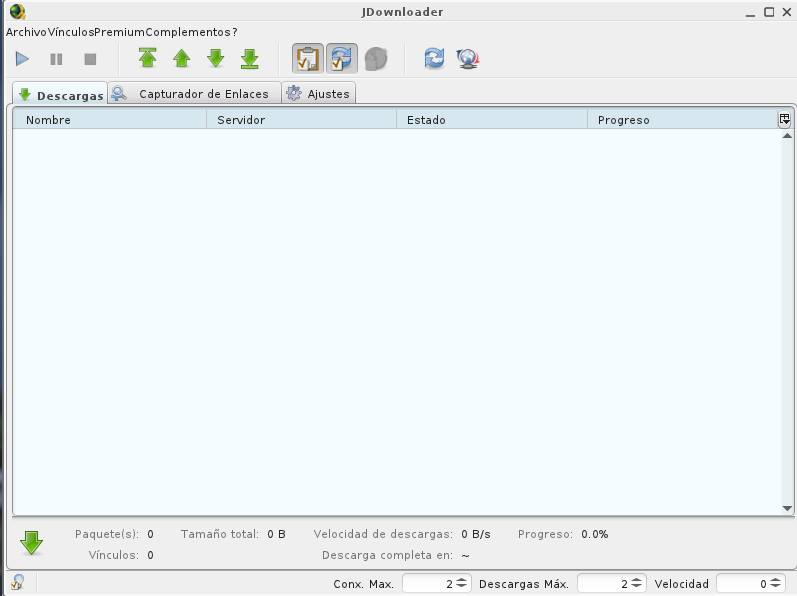Open the Premium menu
Viewport: 797px width, 596px height.
pyautogui.click(x=119, y=32)
